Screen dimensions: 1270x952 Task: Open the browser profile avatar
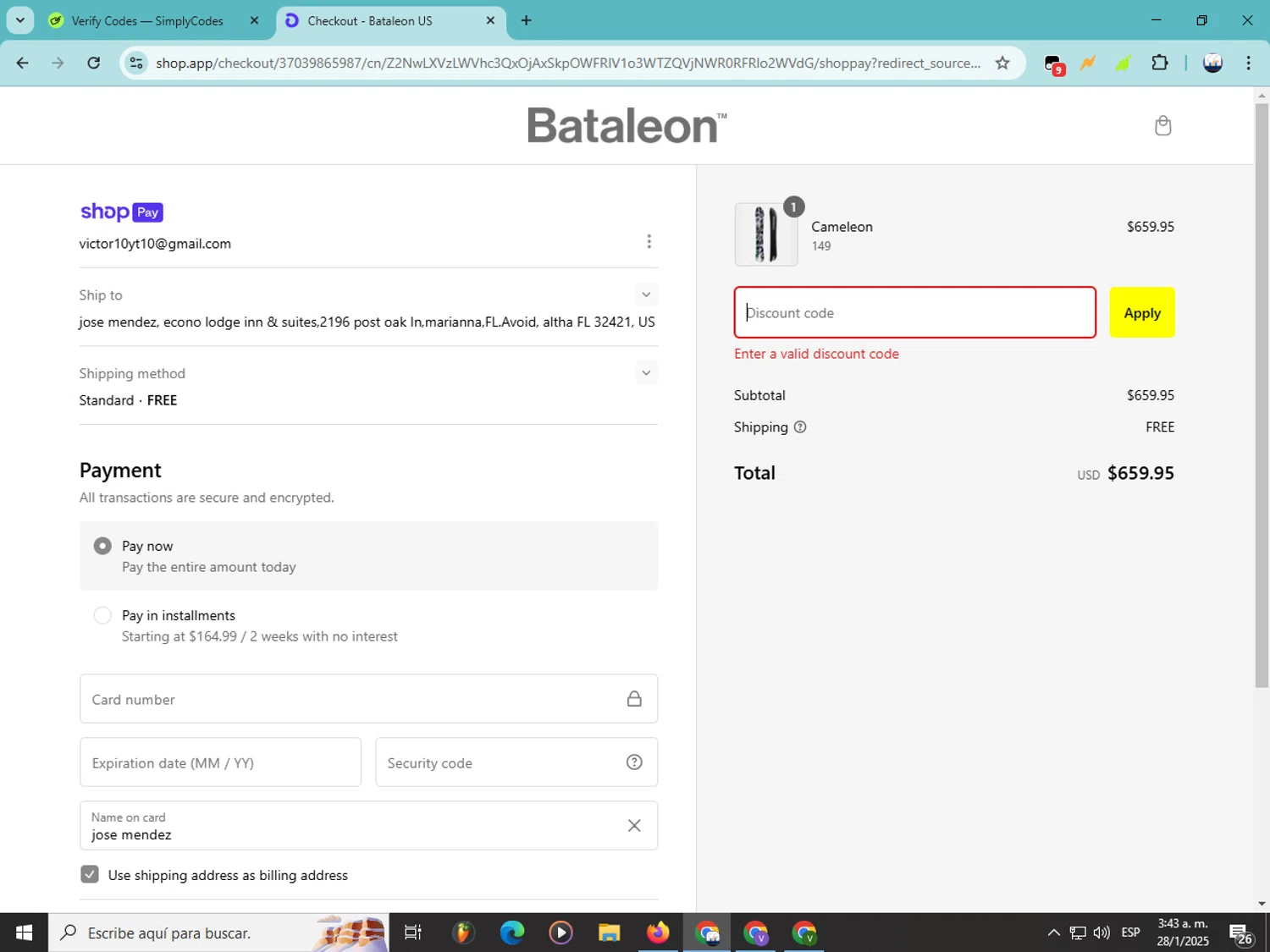[x=1212, y=63]
